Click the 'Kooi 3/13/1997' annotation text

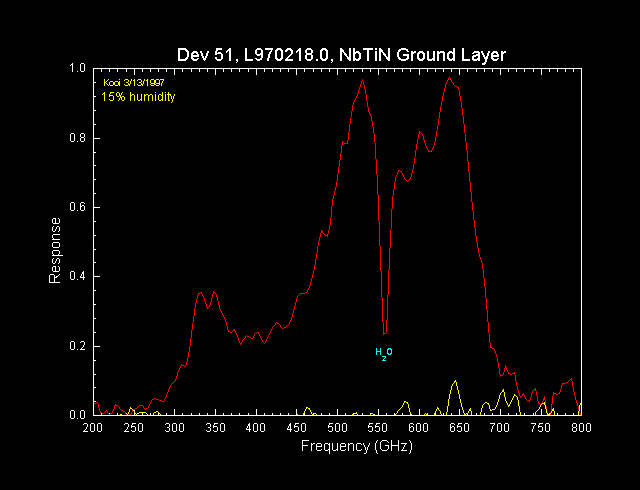click(x=134, y=82)
